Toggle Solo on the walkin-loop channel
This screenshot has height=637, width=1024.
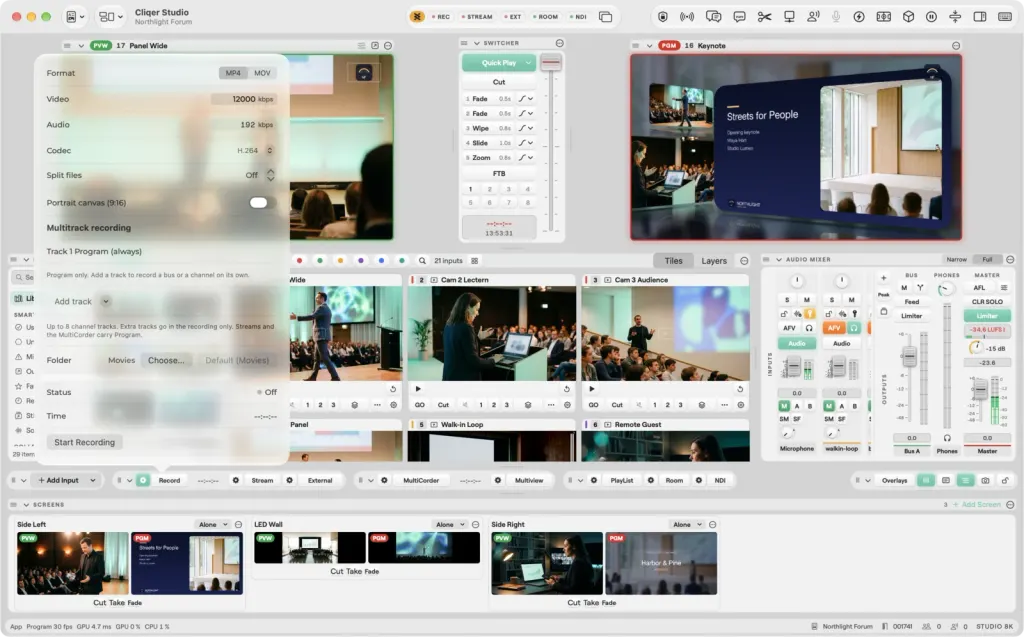click(831, 300)
